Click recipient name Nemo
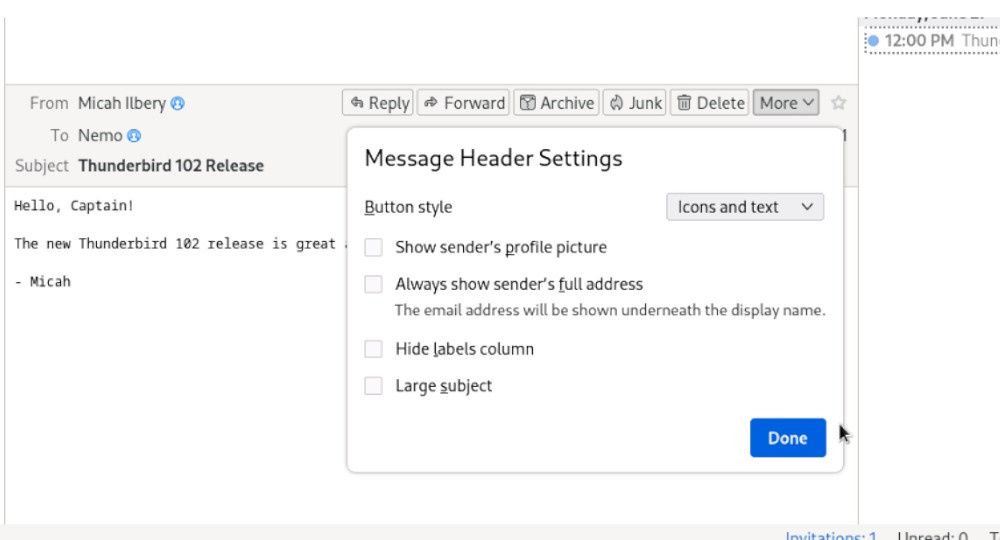This screenshot has height=540, width=1000. 100,136
